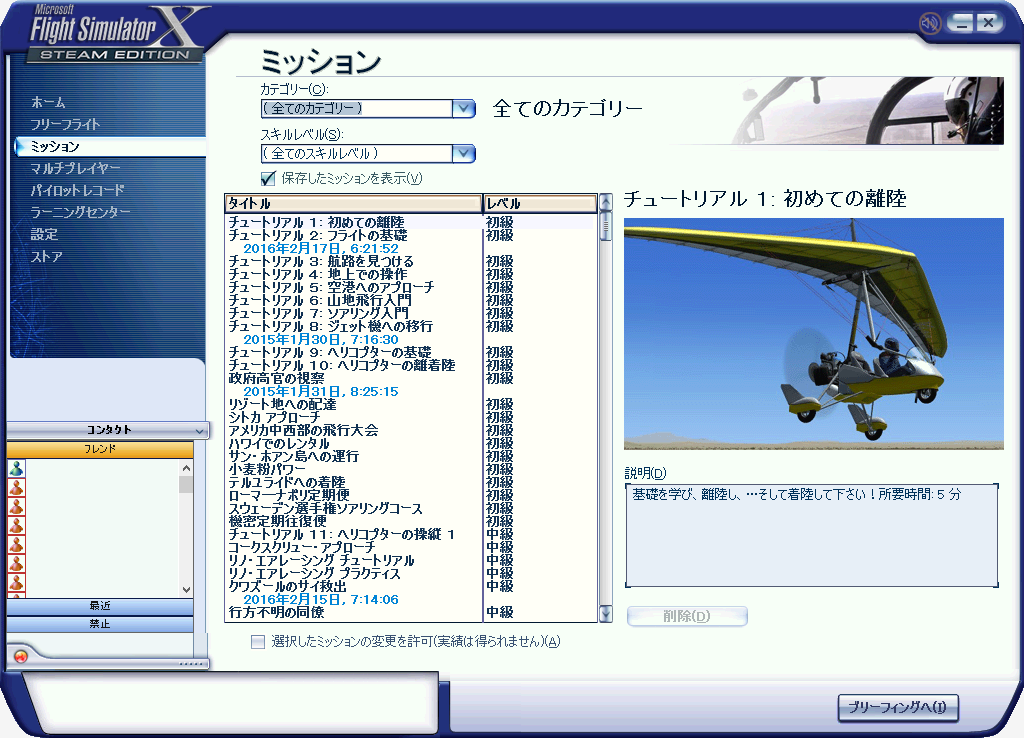
Task: Toggle 保存したミッションを表示 checkbox
Action: click(268, 178)
